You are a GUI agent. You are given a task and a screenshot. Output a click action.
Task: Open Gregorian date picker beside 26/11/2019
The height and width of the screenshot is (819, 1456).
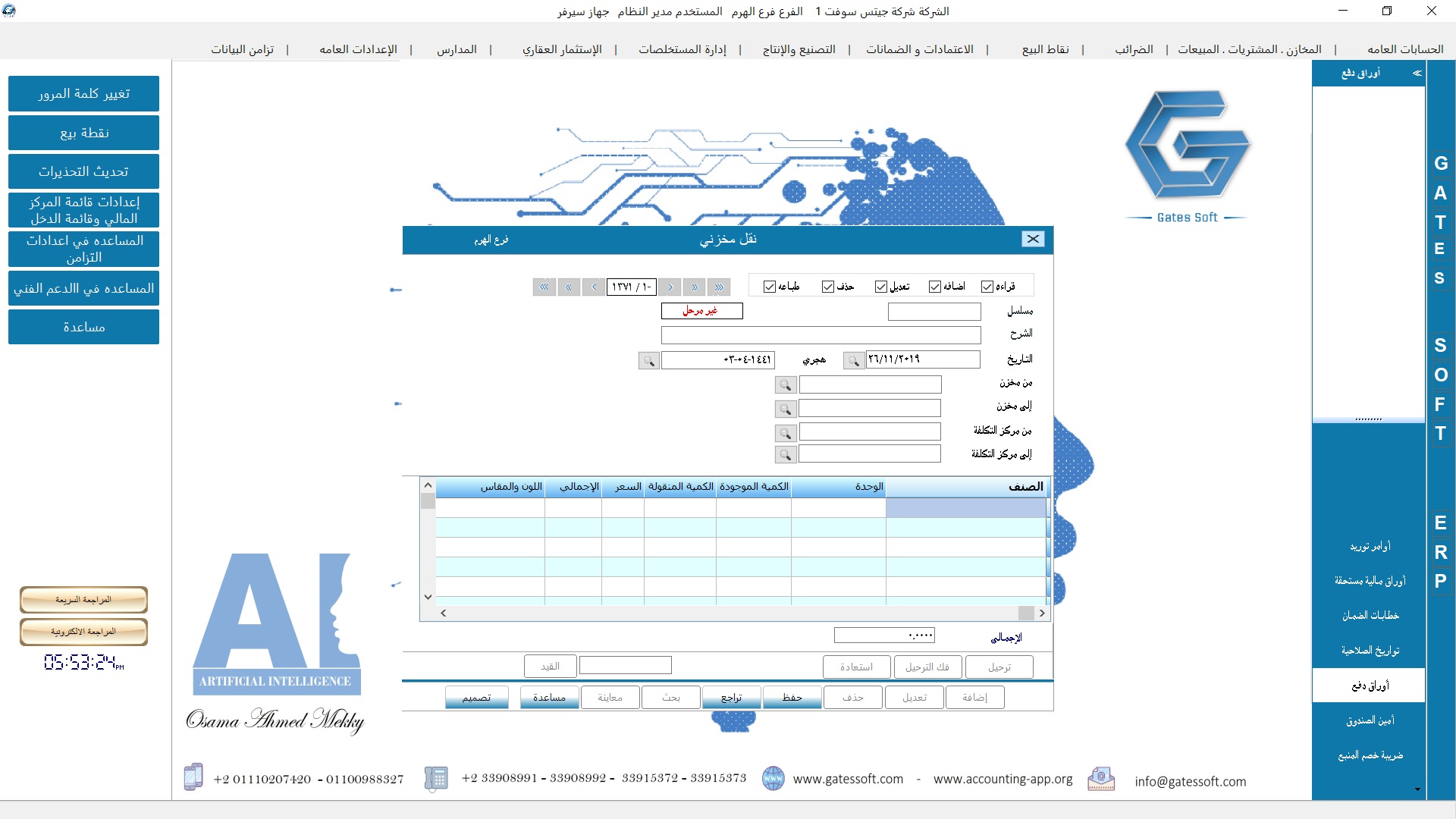854,360
